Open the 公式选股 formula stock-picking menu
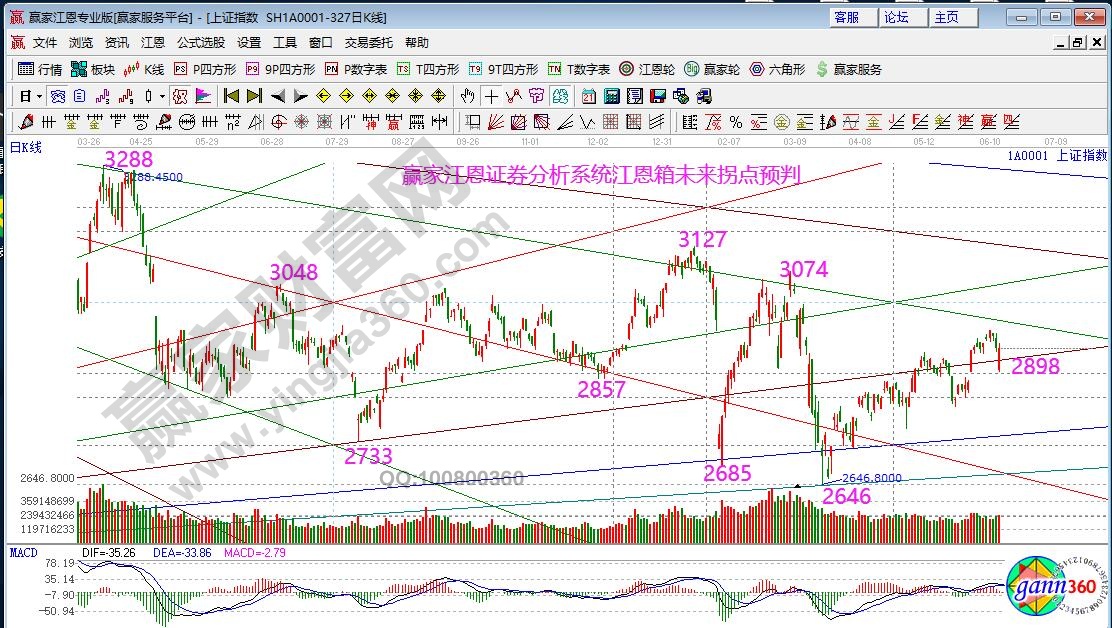 click(x=200, y=43)
